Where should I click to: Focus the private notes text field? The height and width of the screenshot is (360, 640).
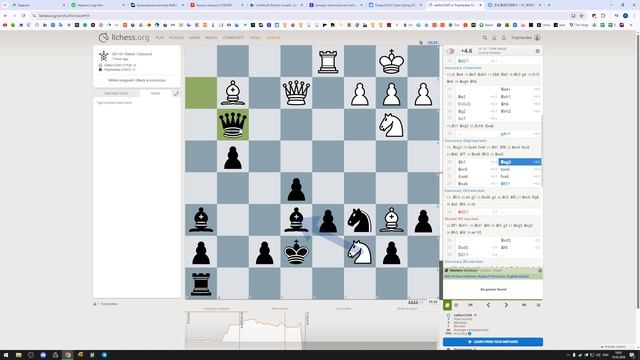[137, 199]
